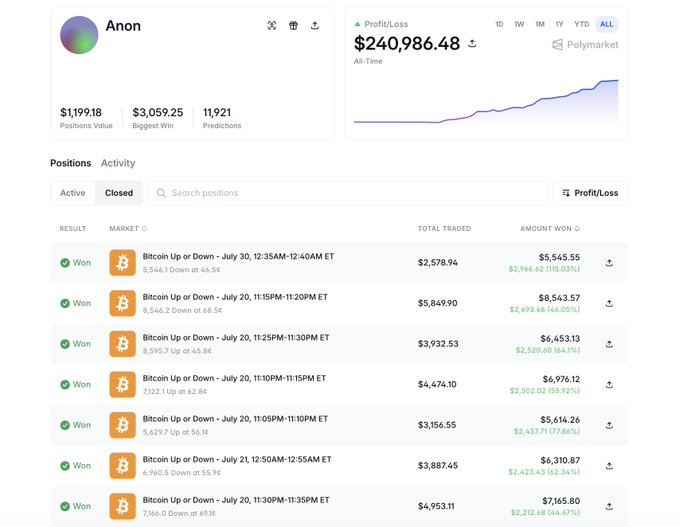Click the TOTAL TRADED column header

(x=445, y=229)
